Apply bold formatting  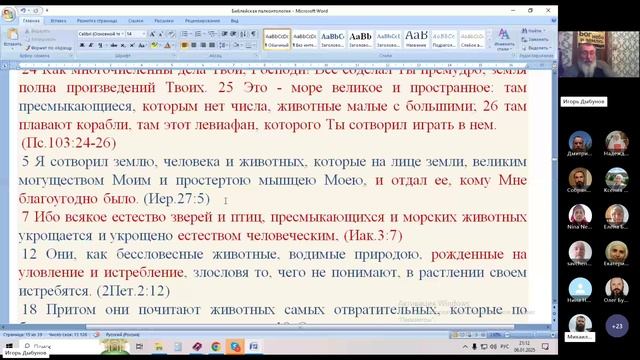tap(82, 45)
